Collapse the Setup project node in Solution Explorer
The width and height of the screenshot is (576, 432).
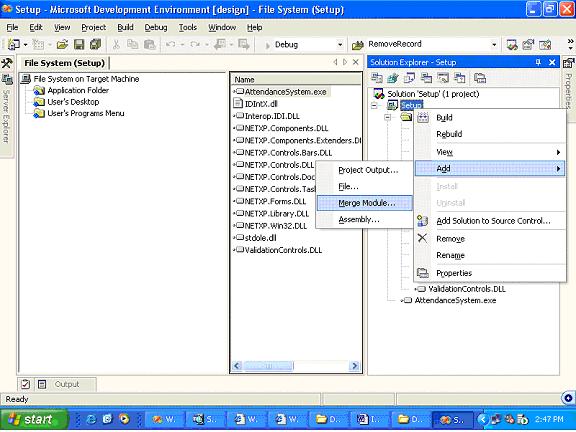pyautogui.click(x=374, y=106)
